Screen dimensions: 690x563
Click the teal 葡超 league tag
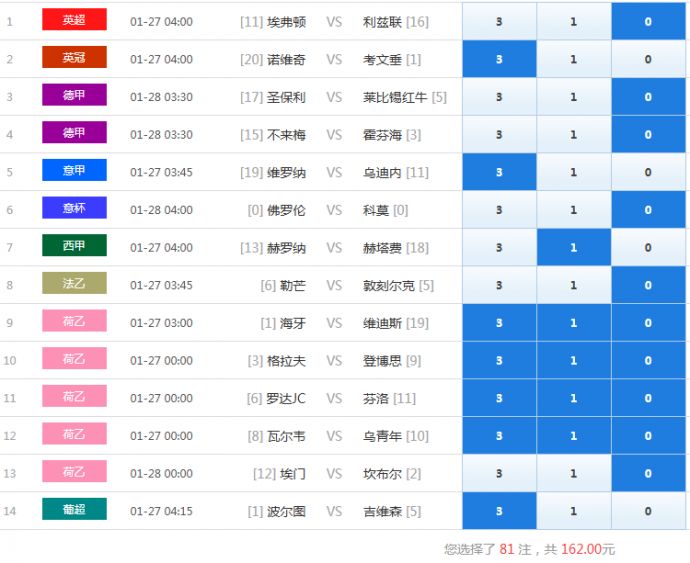tap(74, 510)
